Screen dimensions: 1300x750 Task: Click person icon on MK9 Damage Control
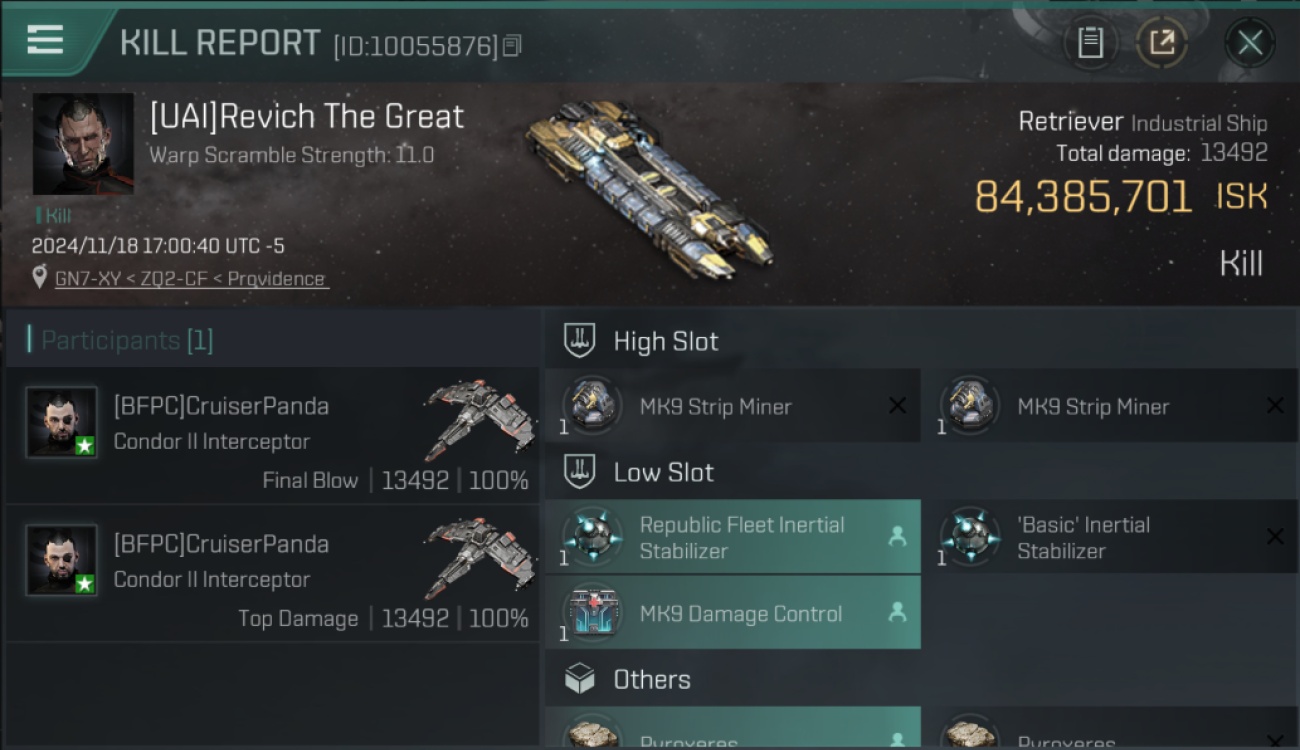point(897,613)
